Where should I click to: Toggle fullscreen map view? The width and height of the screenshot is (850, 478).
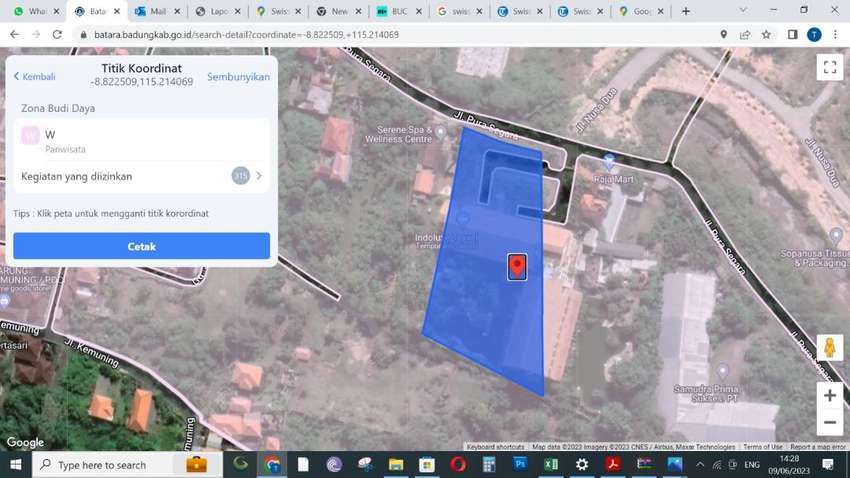click(829, 67)
